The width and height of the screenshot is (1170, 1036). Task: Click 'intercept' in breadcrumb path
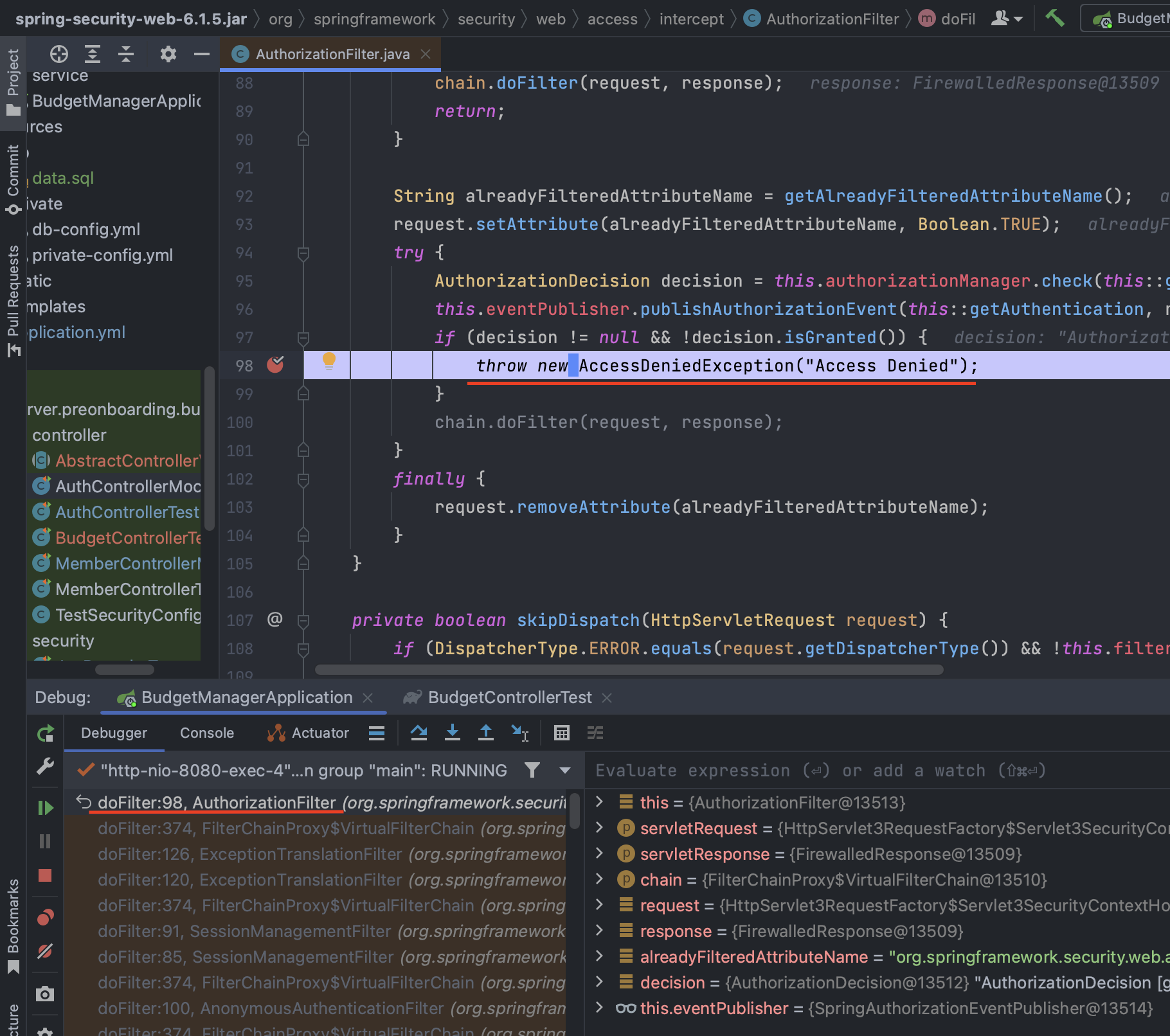pos(692,19)
